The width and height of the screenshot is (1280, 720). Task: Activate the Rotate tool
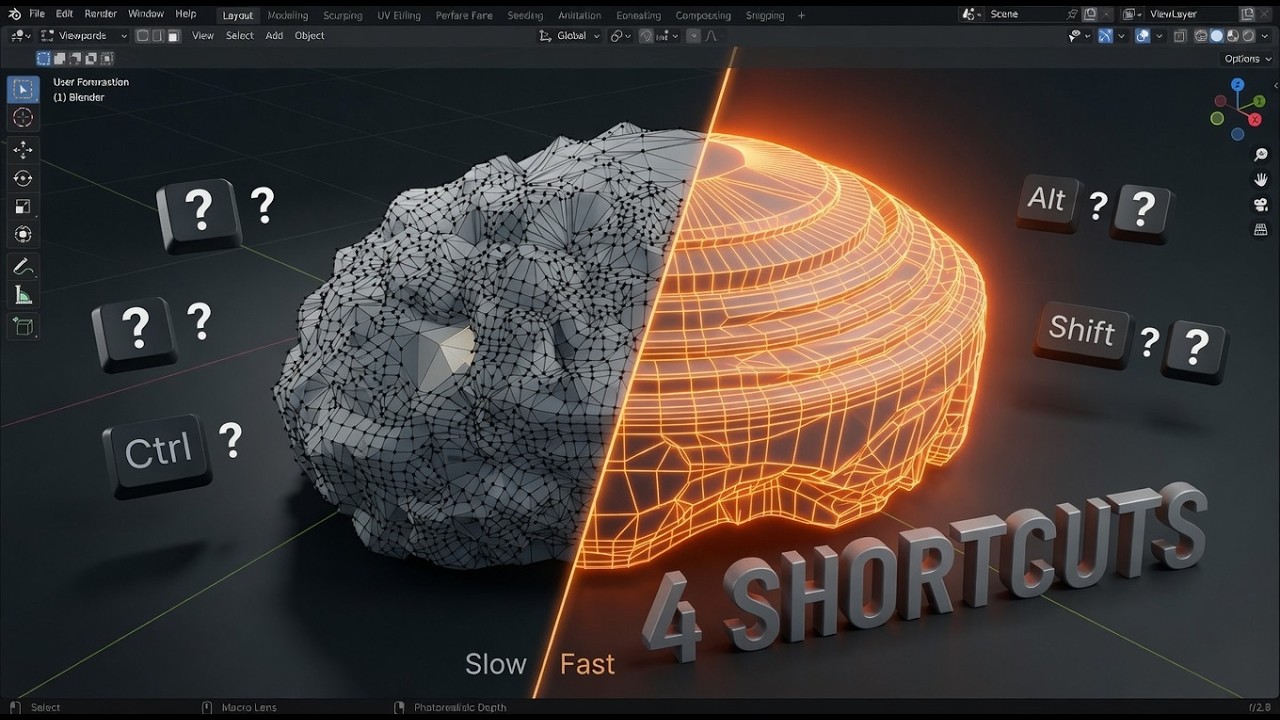(22, 179)
